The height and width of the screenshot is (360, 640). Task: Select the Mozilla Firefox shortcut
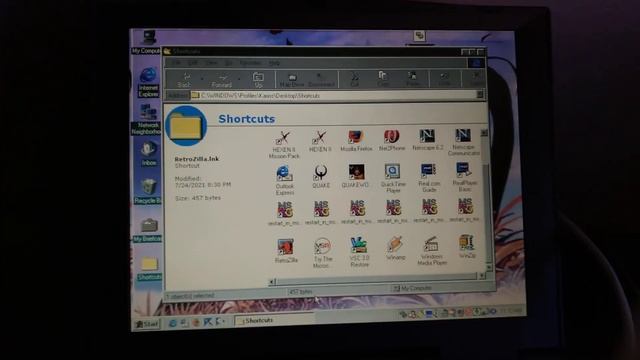(x=356, y=141)
